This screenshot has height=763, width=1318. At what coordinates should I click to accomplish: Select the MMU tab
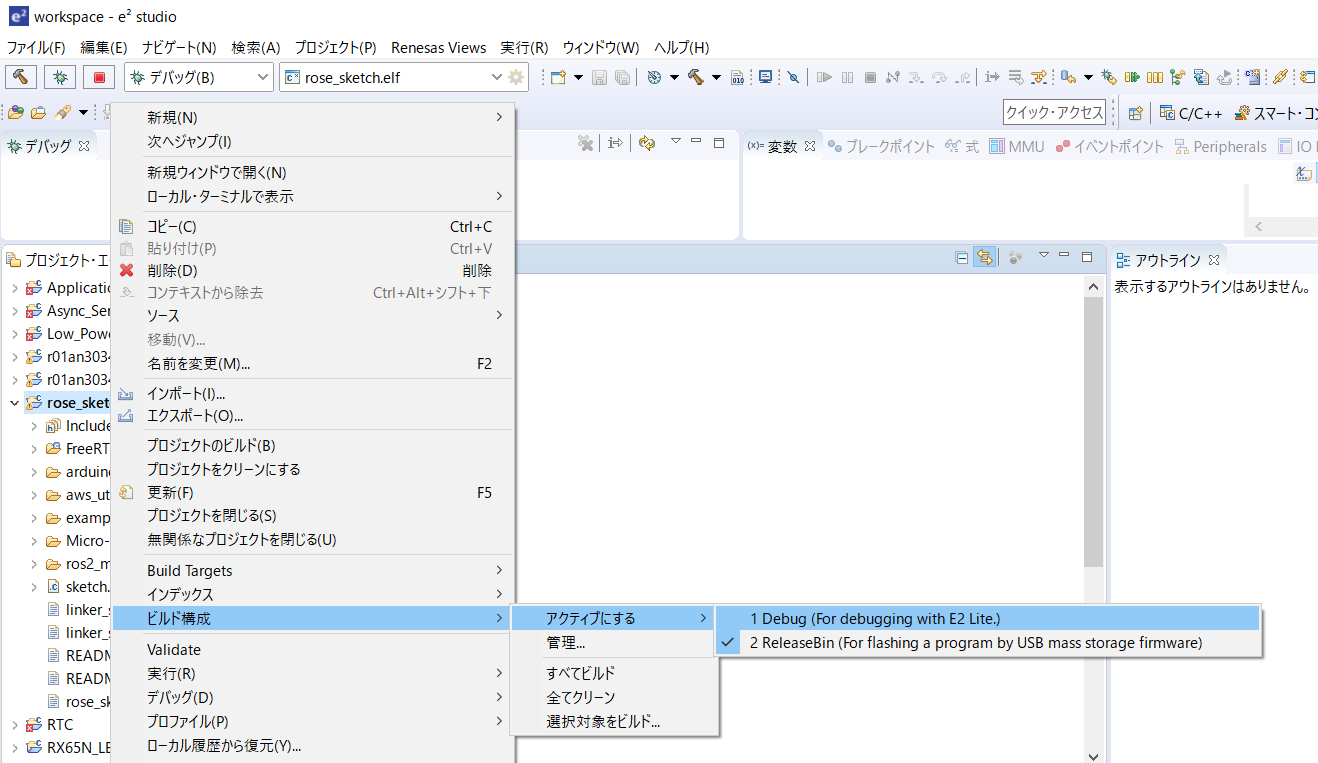tap(1017, 146)
